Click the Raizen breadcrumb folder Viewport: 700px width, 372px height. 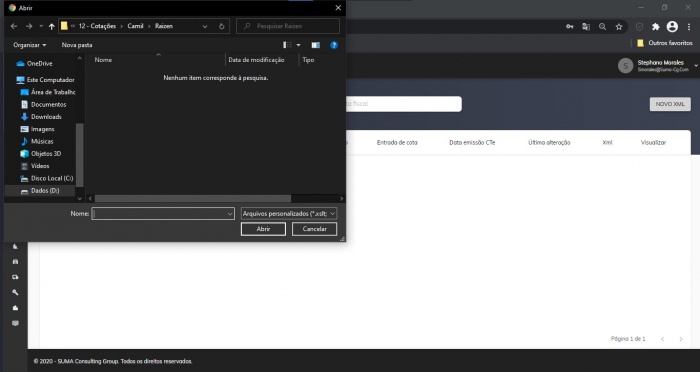pyautogui.click(x=164, y=26)
